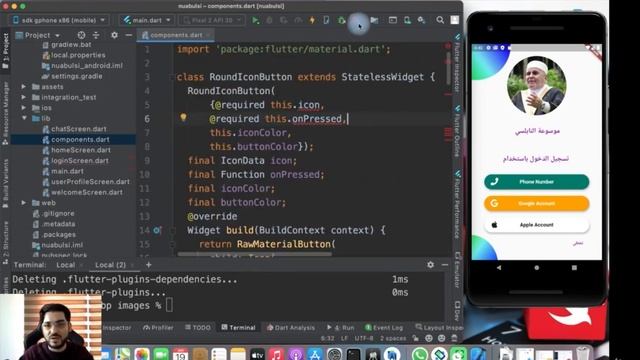Open WhatsApp in the Dock

click(420, 353)
